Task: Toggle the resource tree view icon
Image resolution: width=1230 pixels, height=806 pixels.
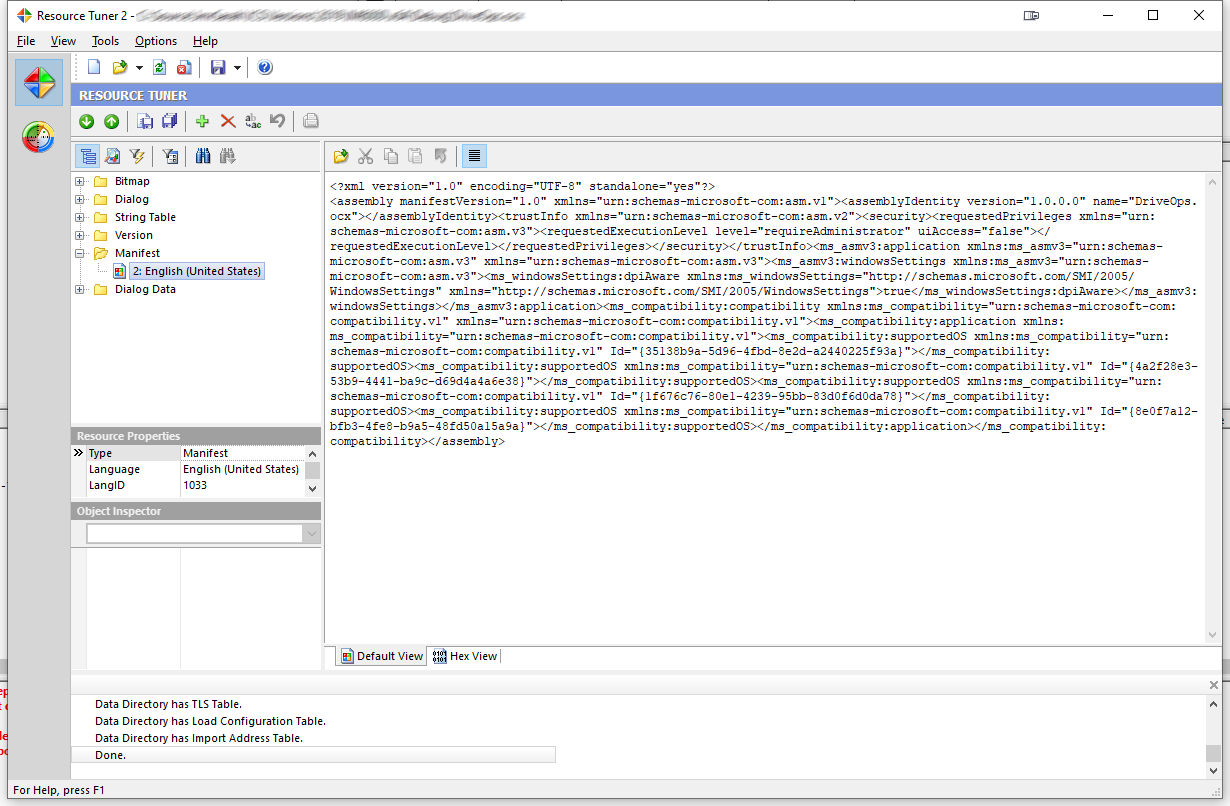Action: [x=88, y=156]
